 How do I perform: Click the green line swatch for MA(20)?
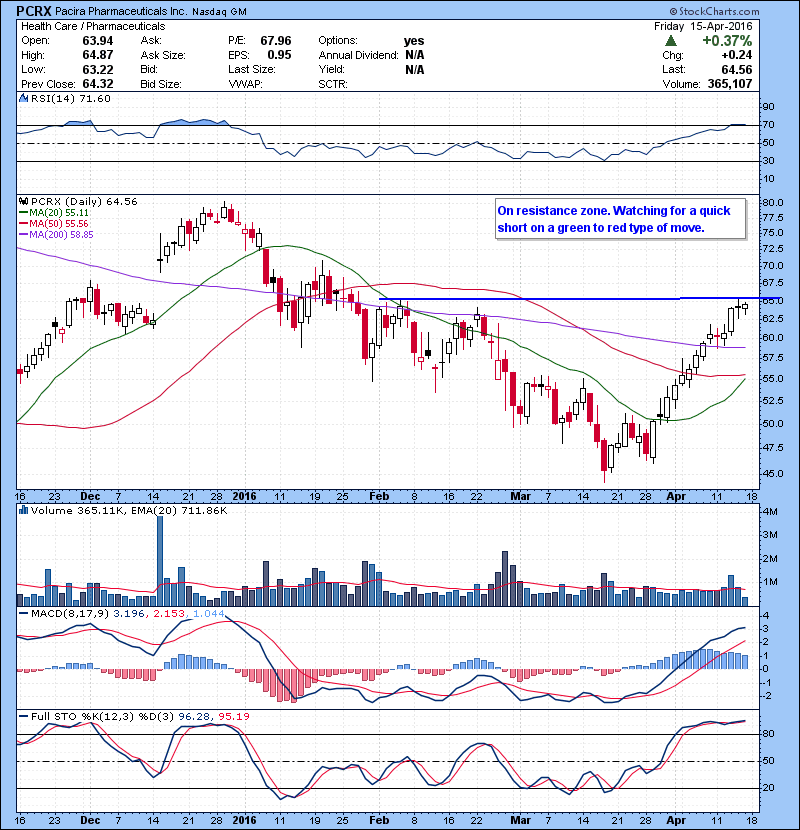24,213
